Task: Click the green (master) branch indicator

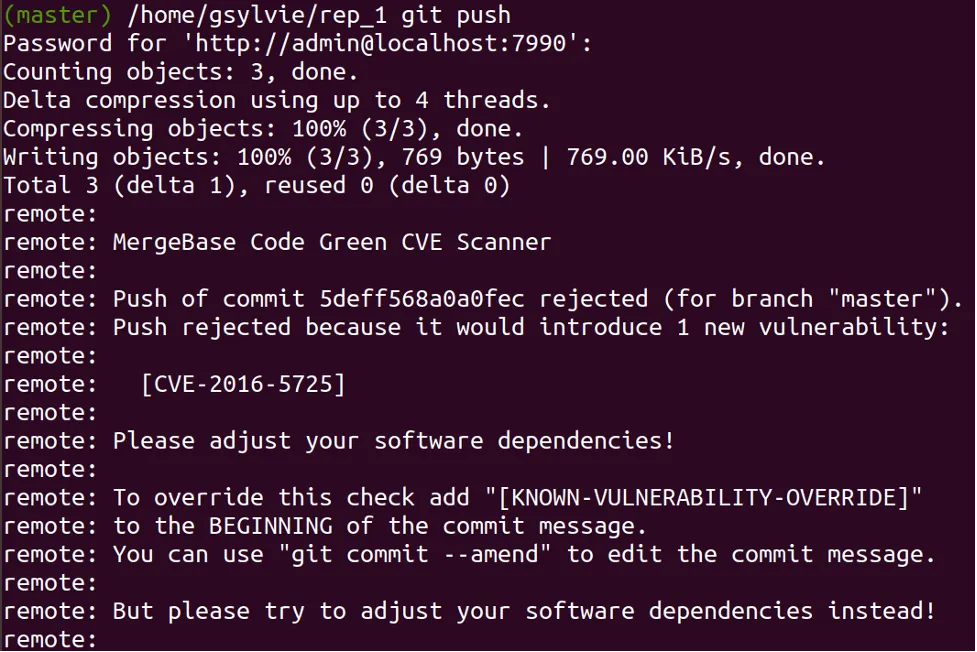Action: [x=57, y=15]
